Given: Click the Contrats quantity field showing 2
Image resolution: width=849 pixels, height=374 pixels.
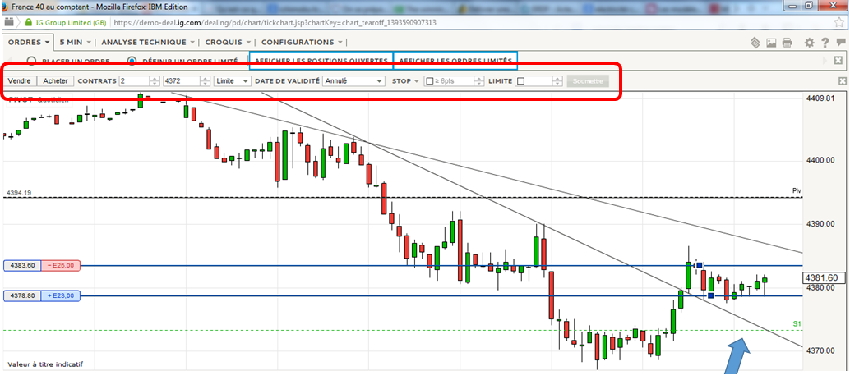Looking at the screenshot, I should click(x=134, y=81).
